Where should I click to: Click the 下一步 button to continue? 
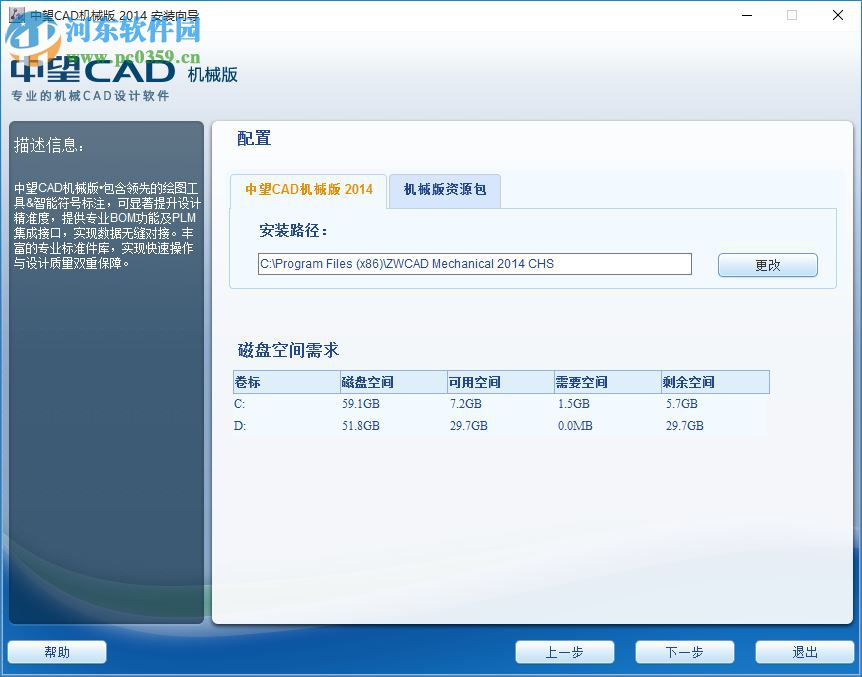[x=684, y=651]
